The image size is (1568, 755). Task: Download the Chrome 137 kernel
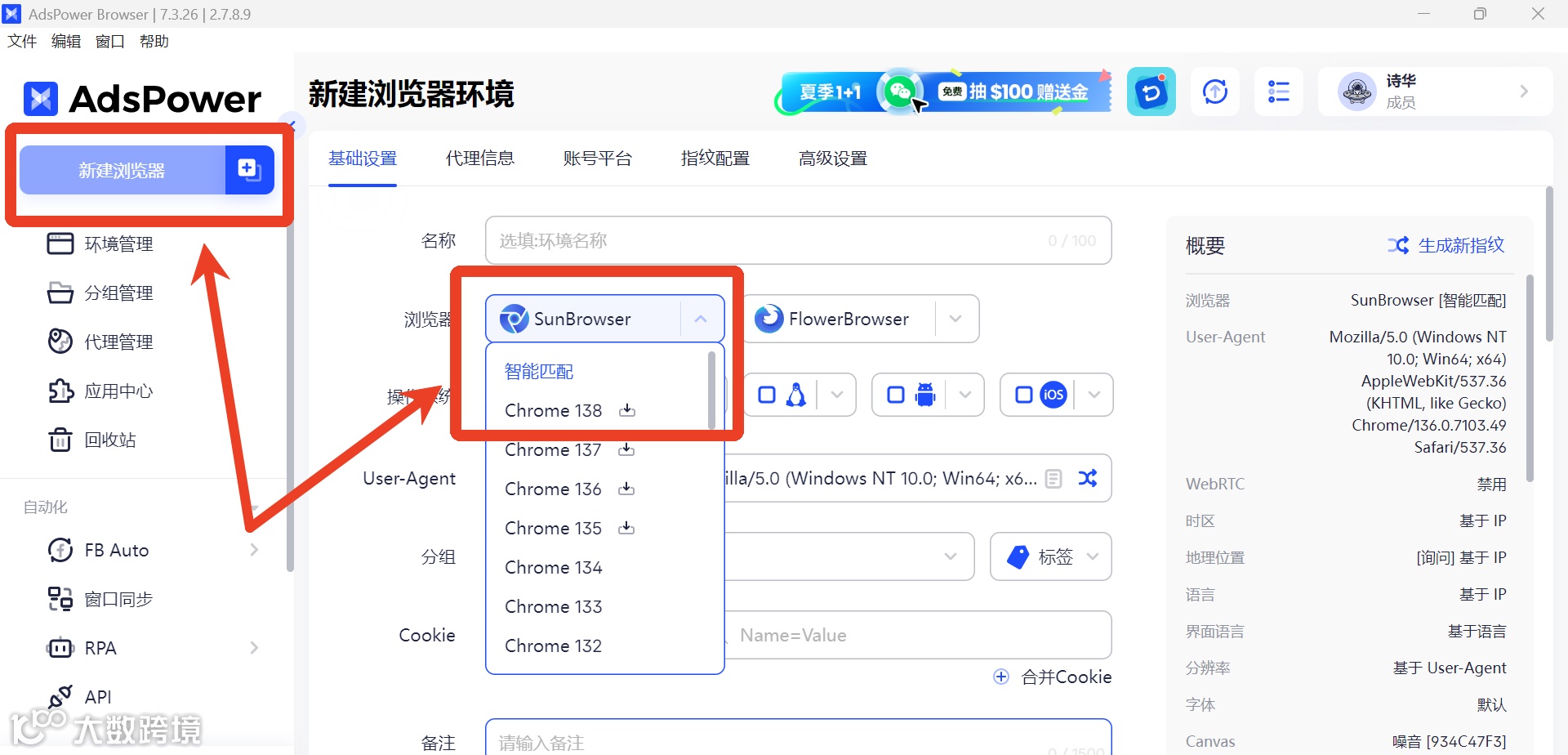tap(626, 449)
